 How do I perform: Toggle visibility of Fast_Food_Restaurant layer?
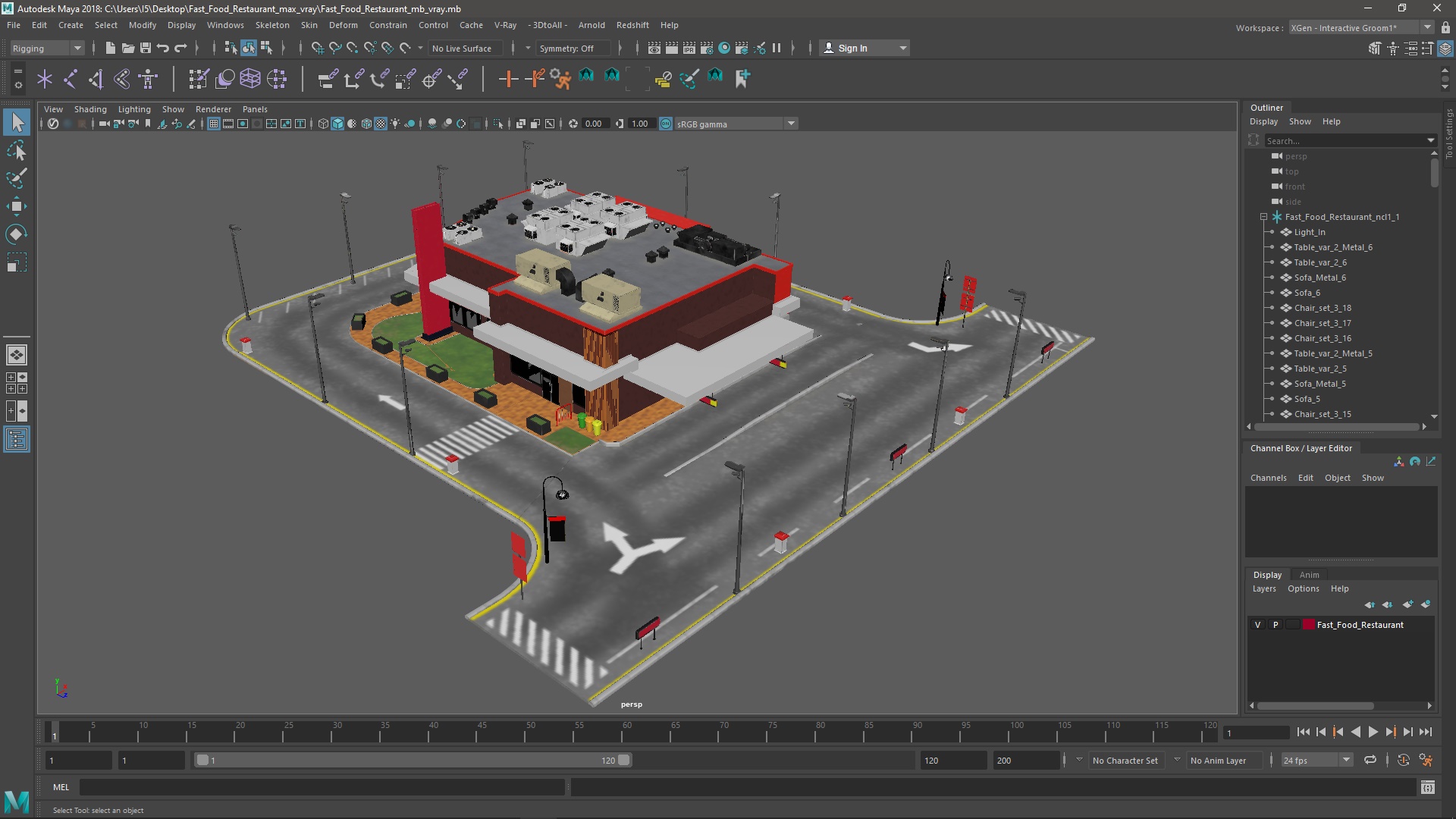pos(1258,624)
